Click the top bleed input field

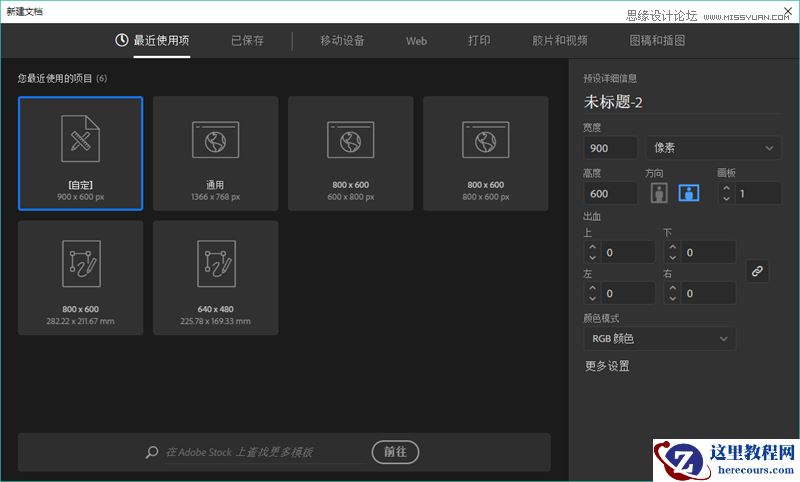[x=628, y=252]
